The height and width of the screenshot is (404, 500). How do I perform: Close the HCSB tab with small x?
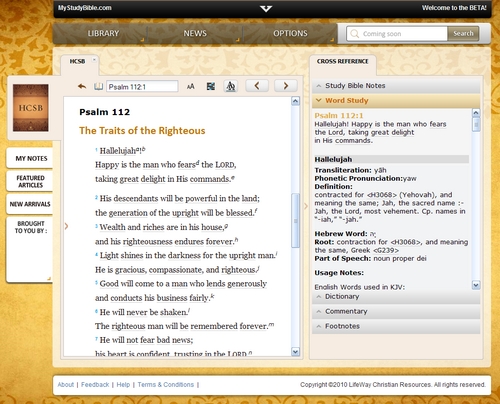[x=94, y=60]
